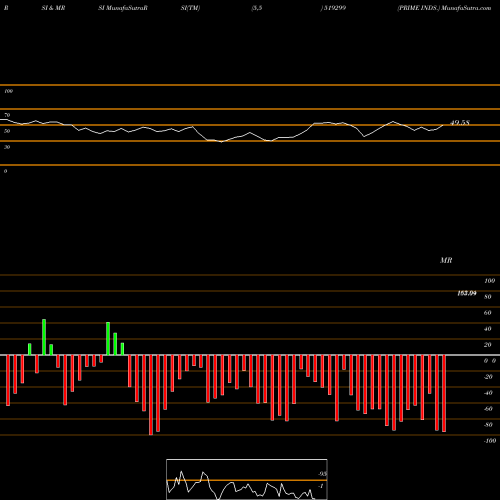Click the -100 label on MR axis
This screenshot has width=500, height=500.
[490, 441]
